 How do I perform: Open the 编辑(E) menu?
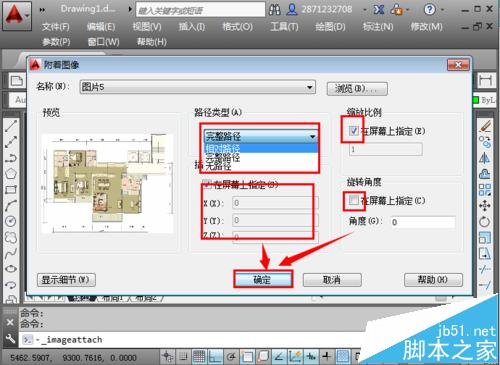[x=101, y=27]
